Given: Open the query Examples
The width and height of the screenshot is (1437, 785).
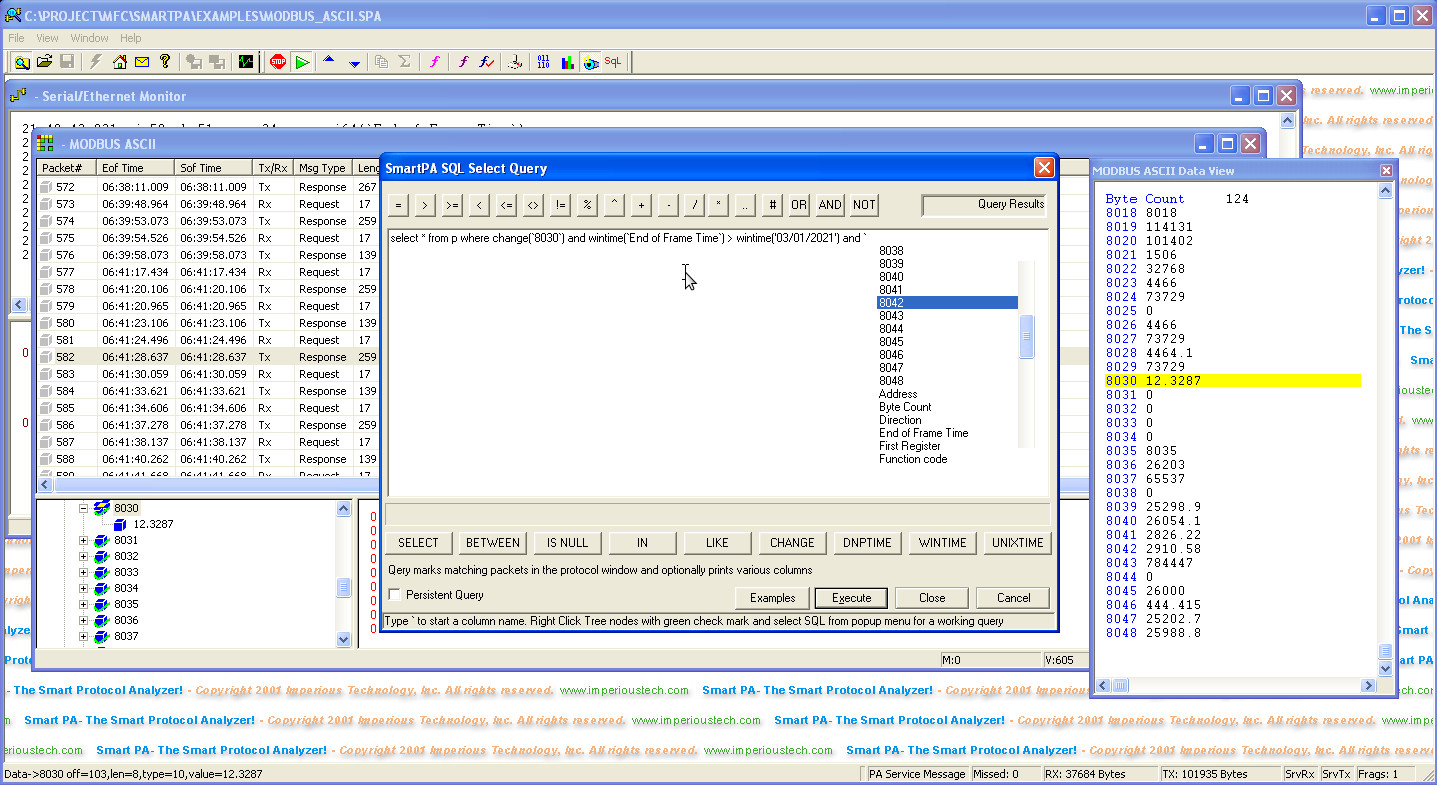Looking at the screenshot, I should (773, 598).
